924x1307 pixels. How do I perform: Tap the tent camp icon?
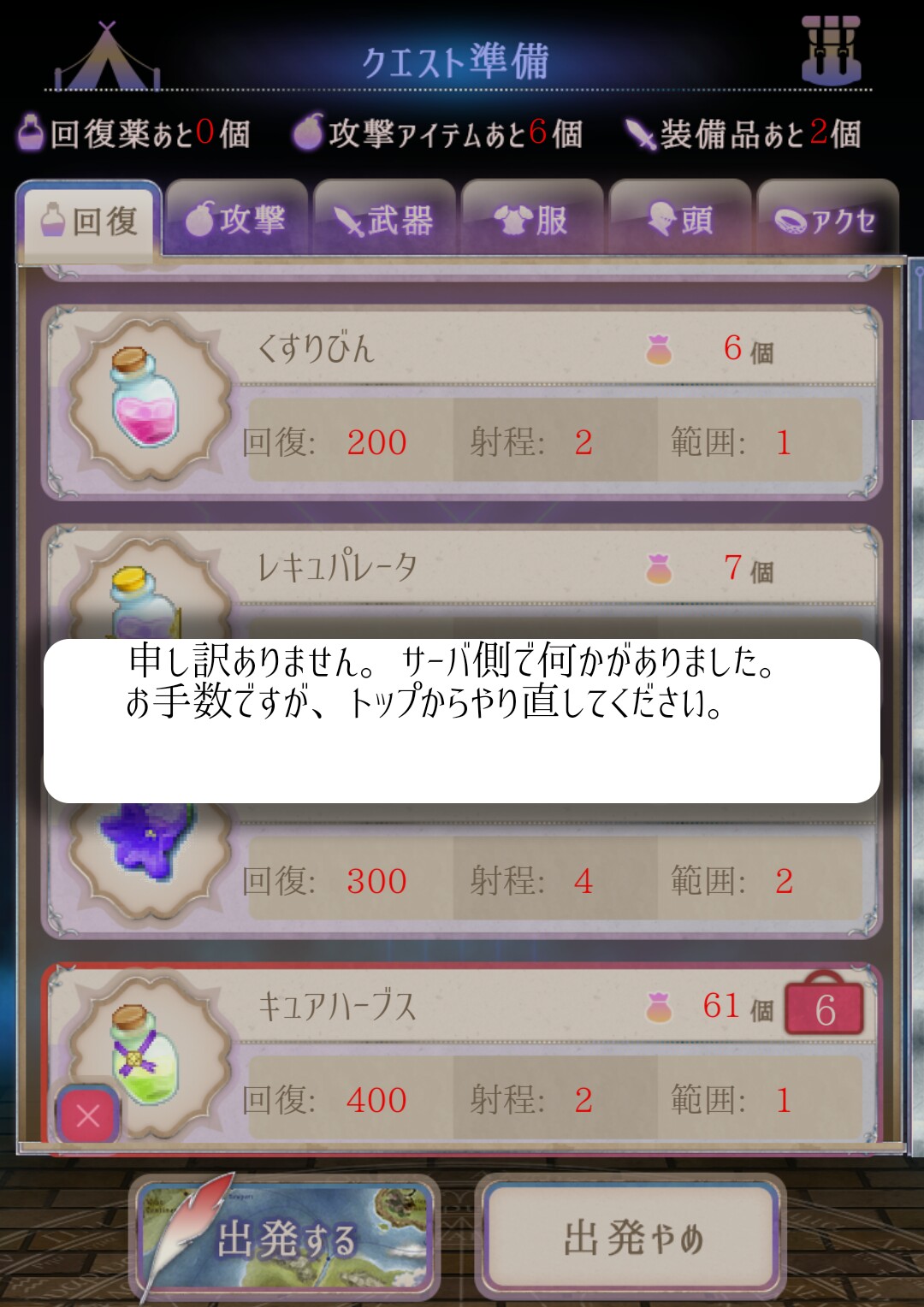pos(106,56)
